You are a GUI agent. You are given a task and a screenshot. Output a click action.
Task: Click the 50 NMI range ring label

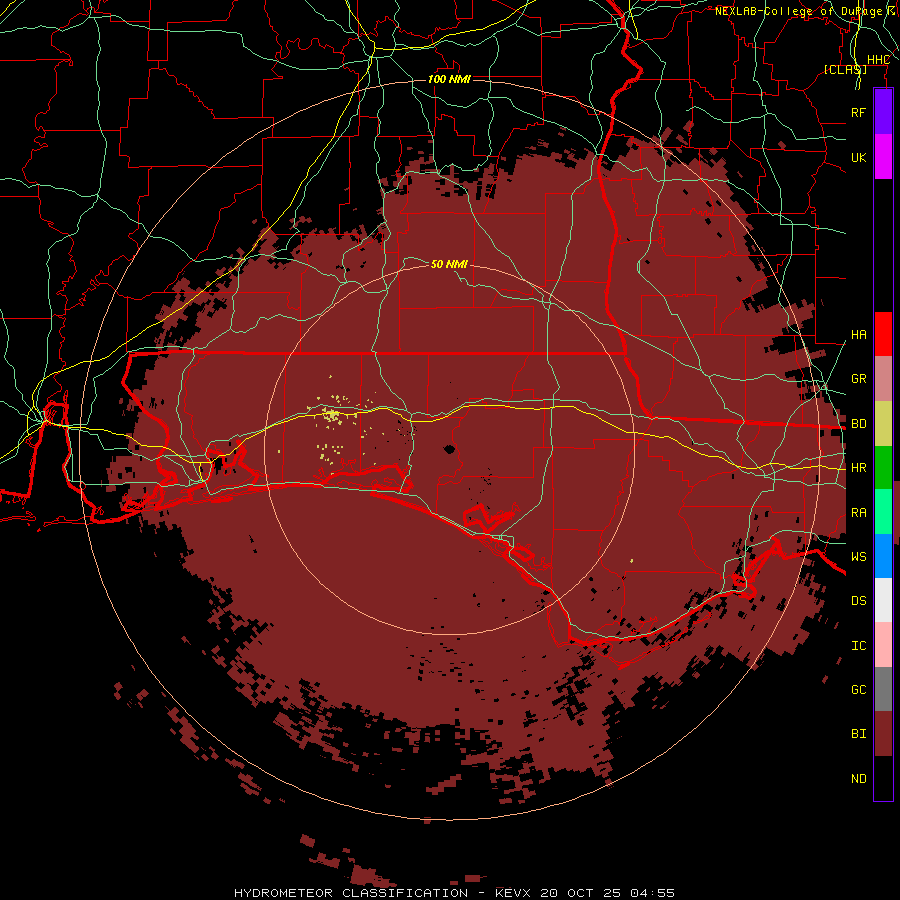point(449,264)
